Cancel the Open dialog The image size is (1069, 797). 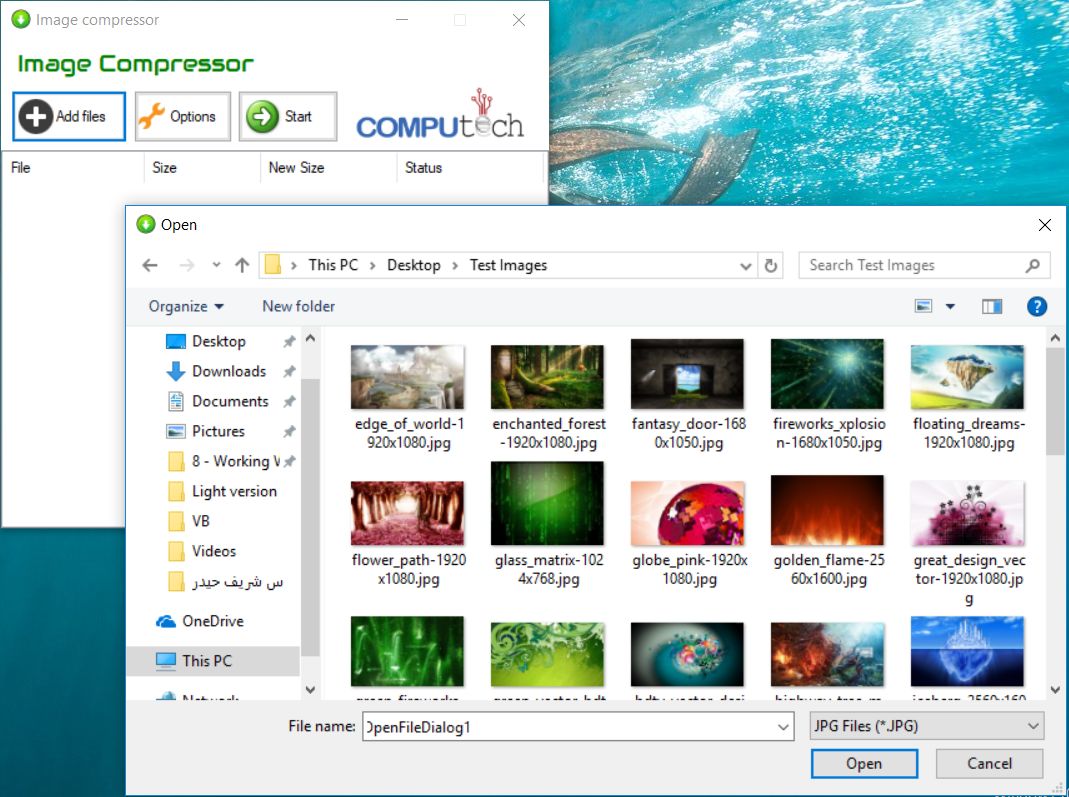[989, 763]
